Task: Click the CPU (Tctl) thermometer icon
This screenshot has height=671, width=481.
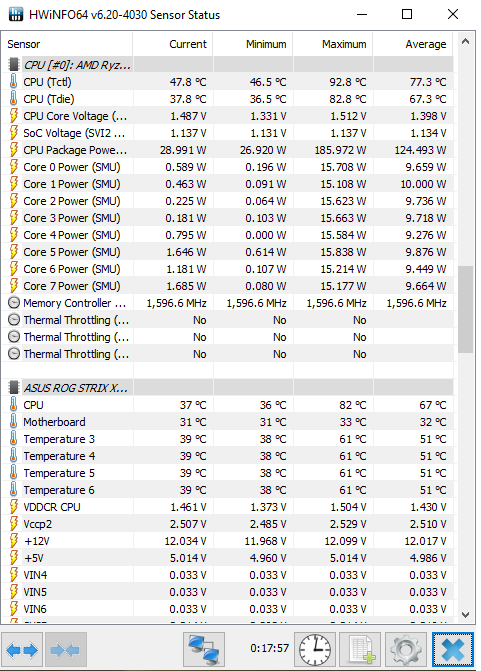Action: click(x=14, y=81)
